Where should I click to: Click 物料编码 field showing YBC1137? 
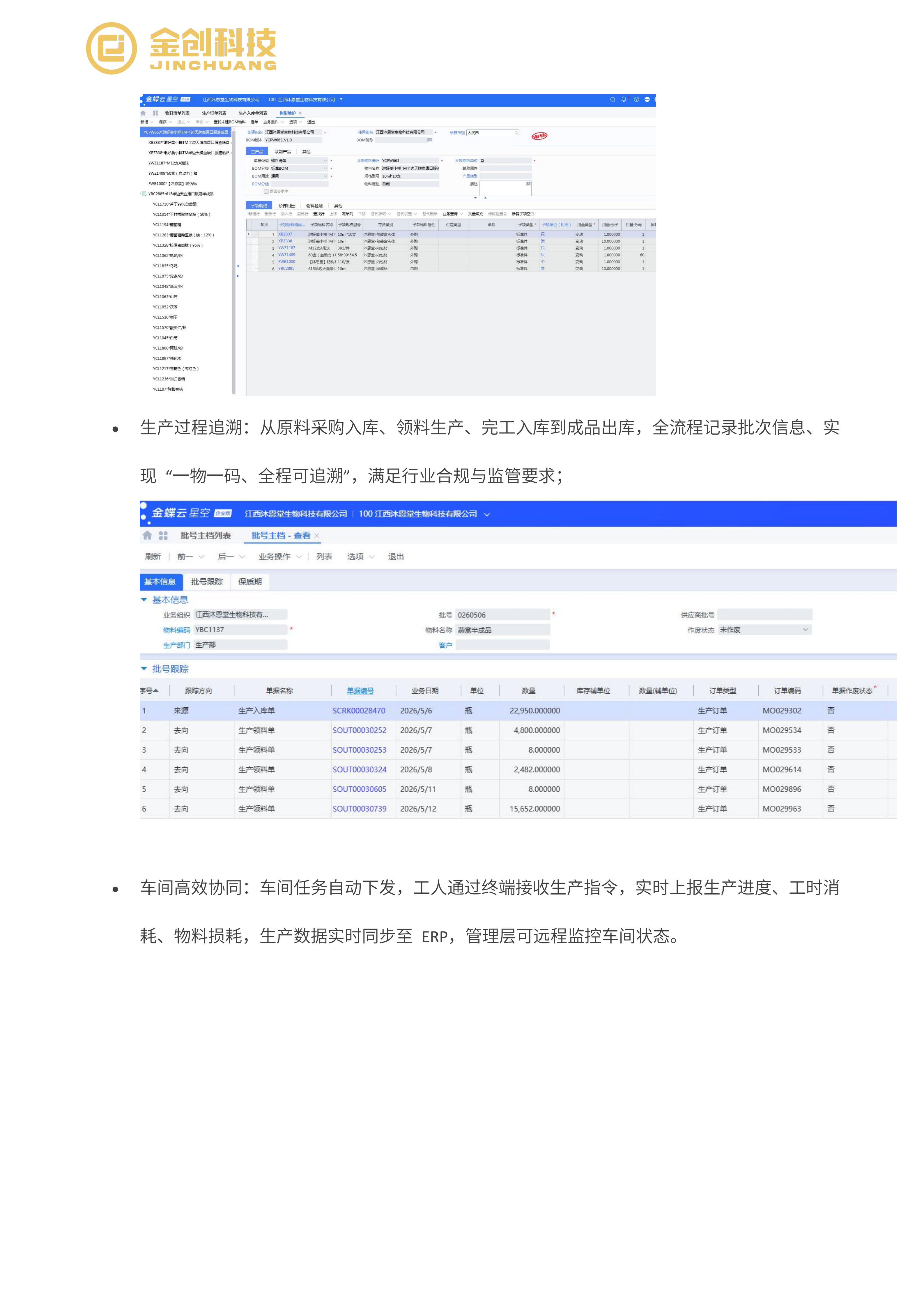[240, 630]
